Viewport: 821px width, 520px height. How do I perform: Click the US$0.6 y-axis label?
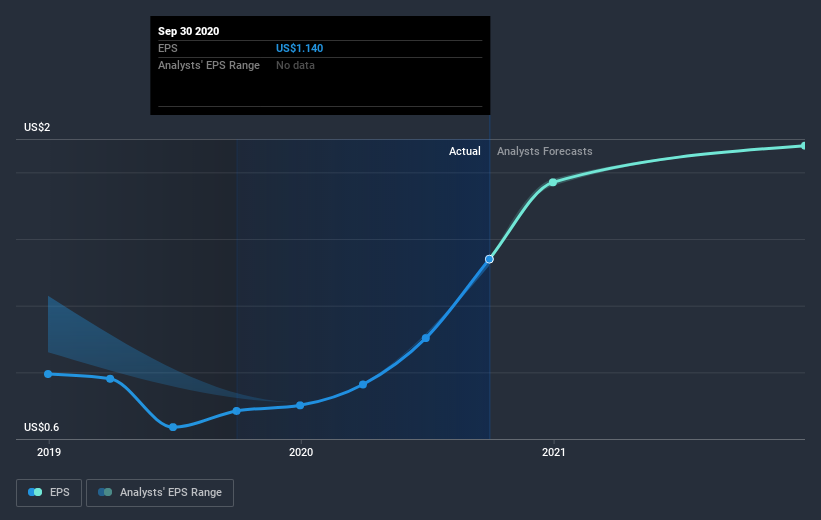pos(41,427)
